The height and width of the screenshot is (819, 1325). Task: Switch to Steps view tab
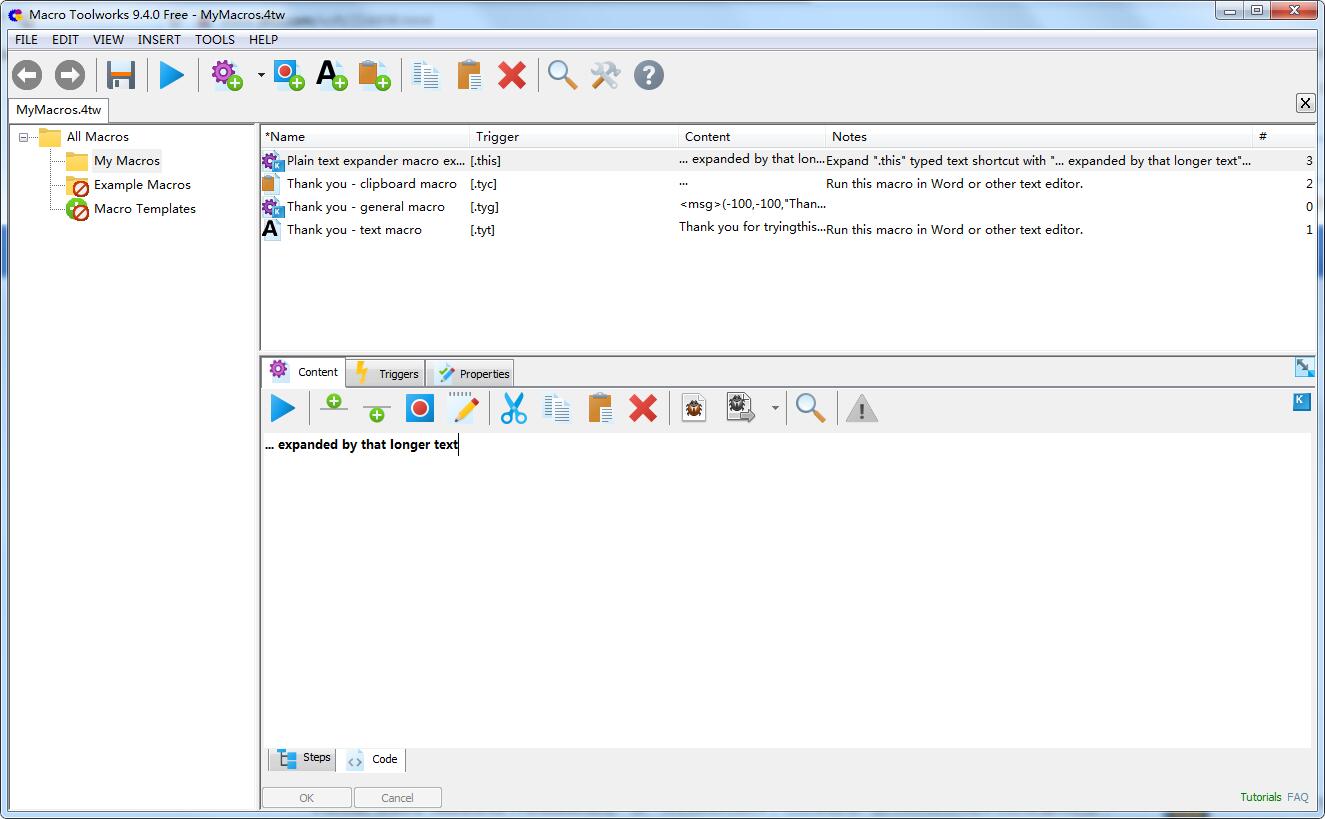coord(304,759)
